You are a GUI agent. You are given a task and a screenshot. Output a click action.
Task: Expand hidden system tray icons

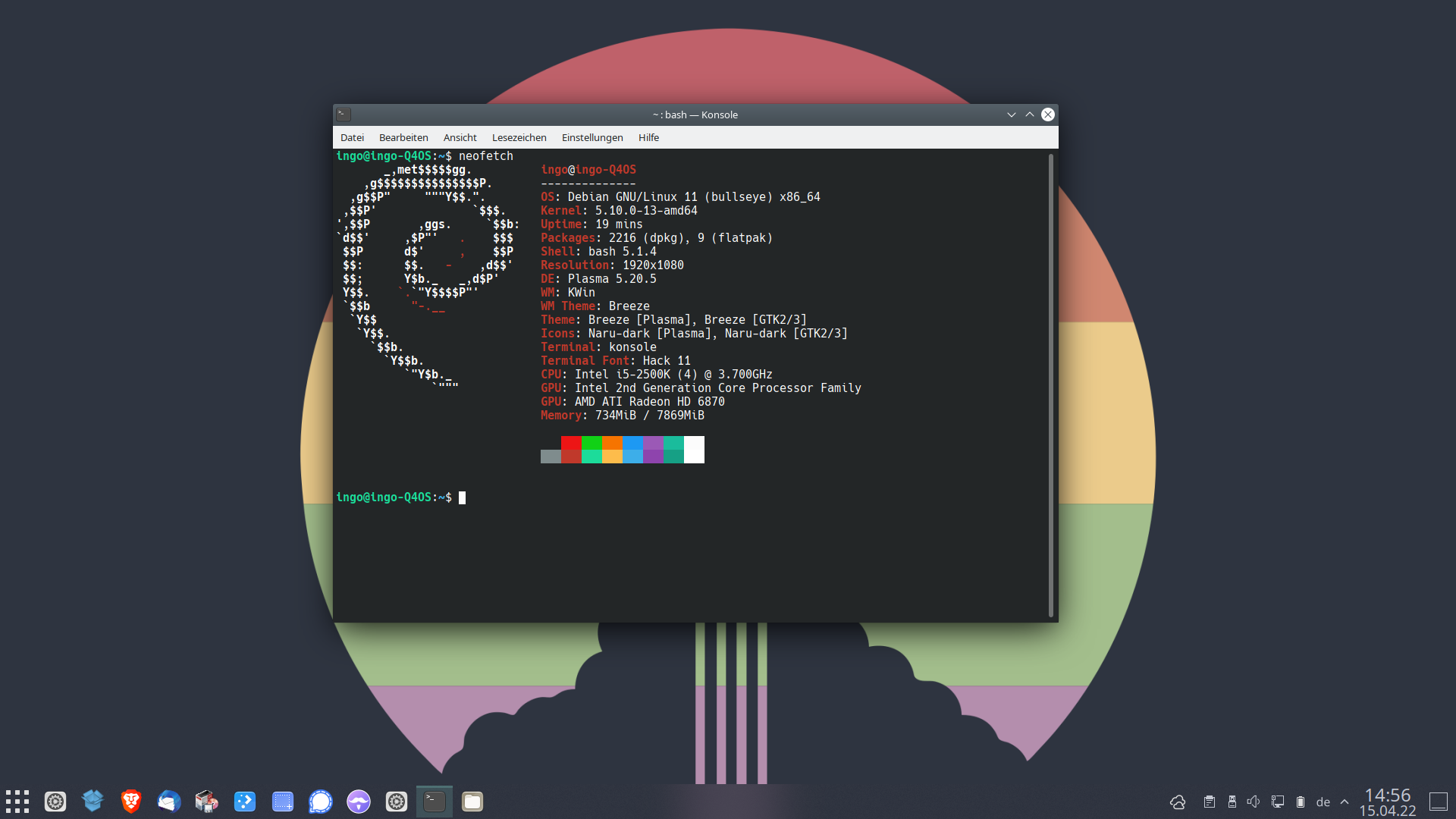(x=1344, y=802)
